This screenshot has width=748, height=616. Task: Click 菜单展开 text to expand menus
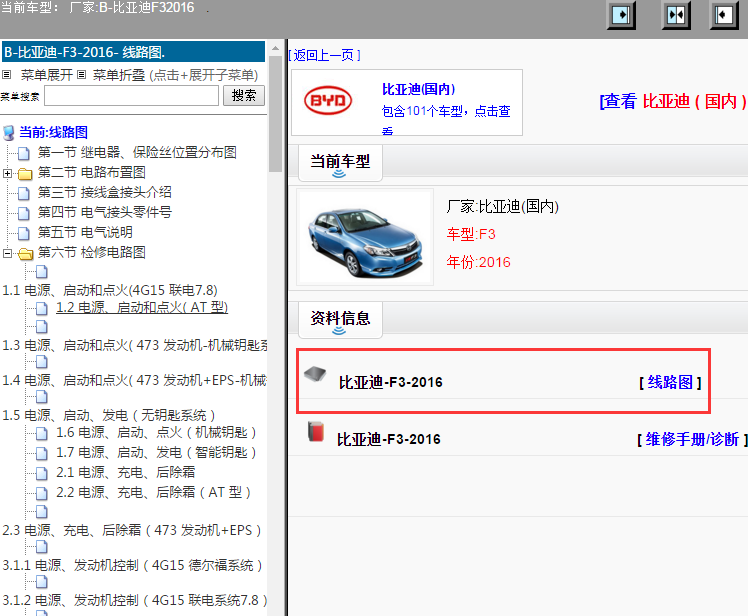(x=46, y=75)
